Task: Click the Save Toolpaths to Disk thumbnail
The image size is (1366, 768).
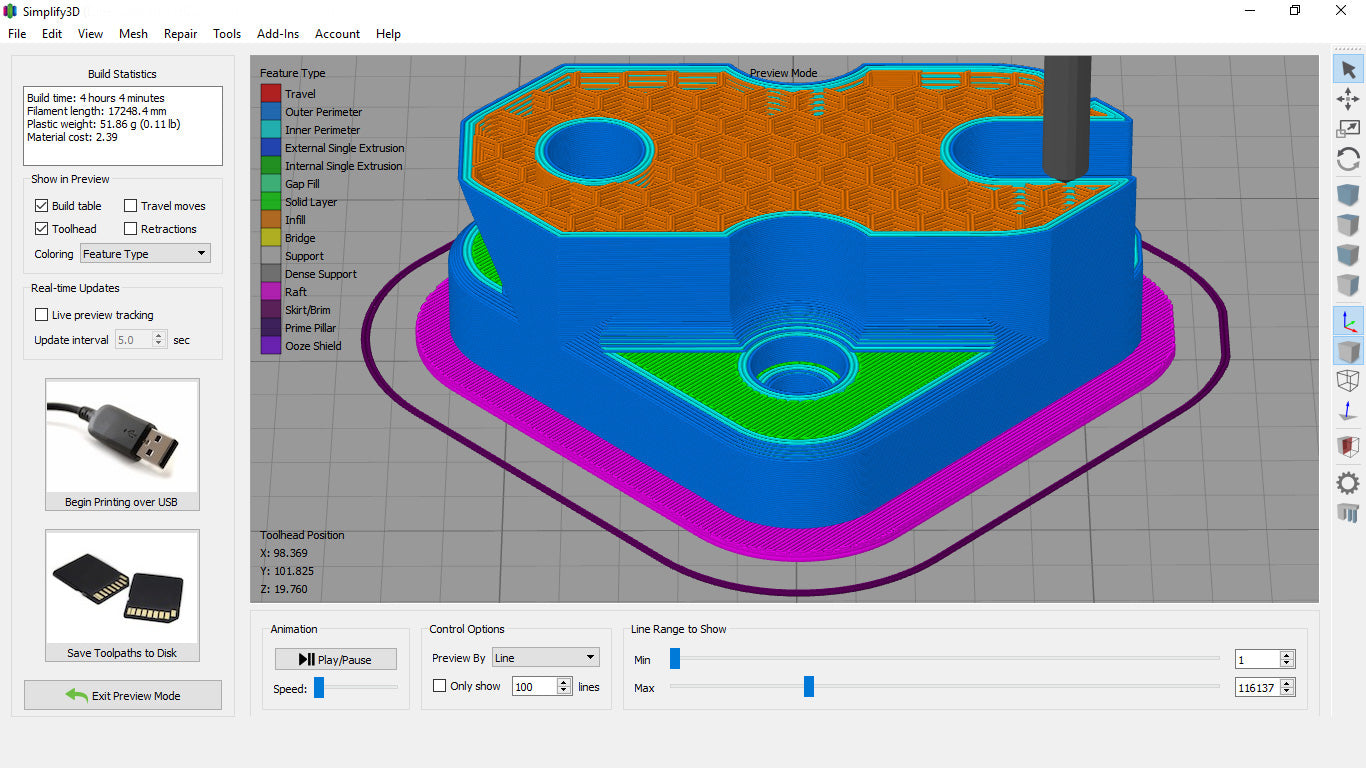Action: tap(122, 595)
